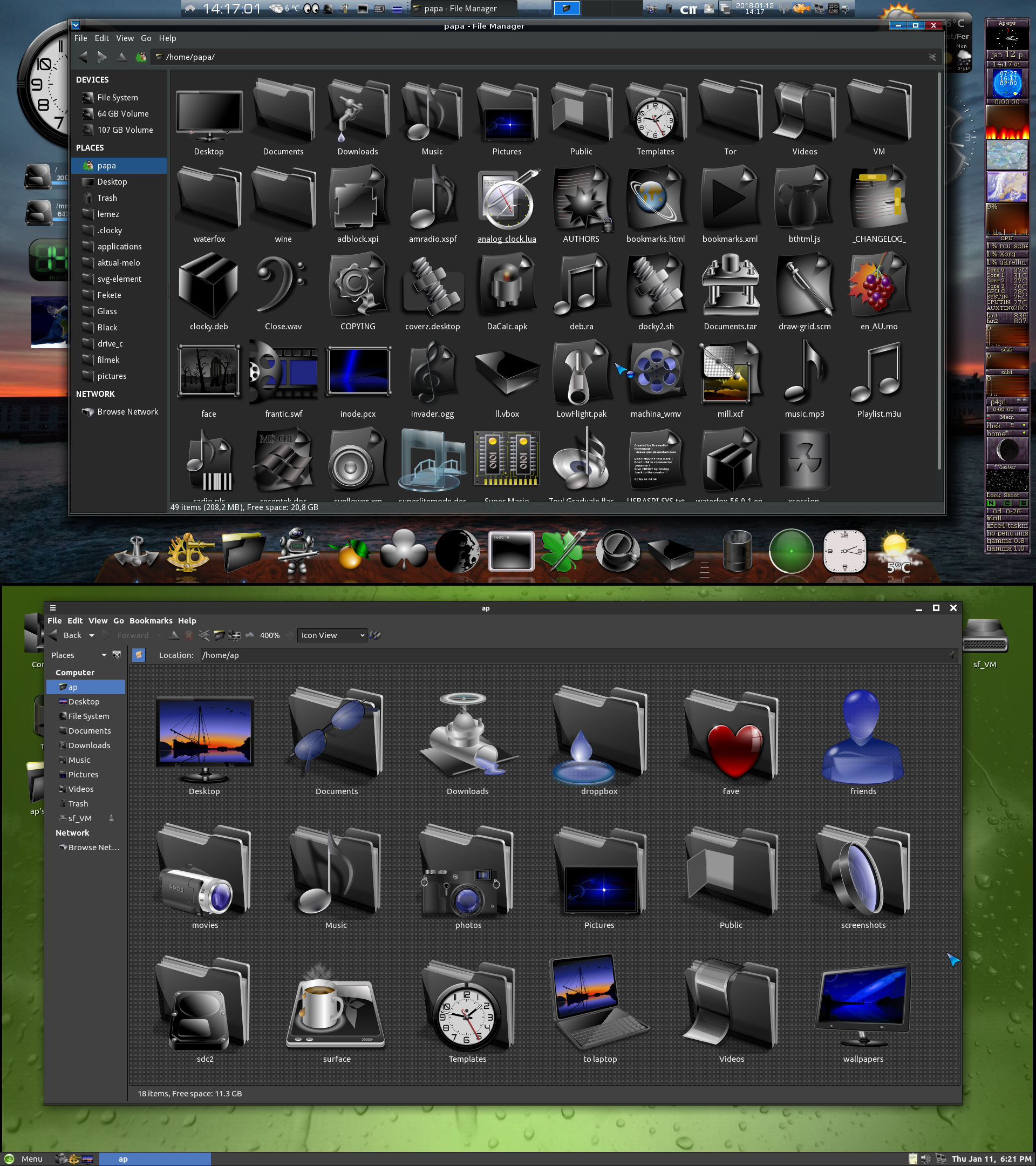The height and width of the screenshot is (1166, 1036).
Task: Click Browse Network in the papa sidebar
Action: 127,412
